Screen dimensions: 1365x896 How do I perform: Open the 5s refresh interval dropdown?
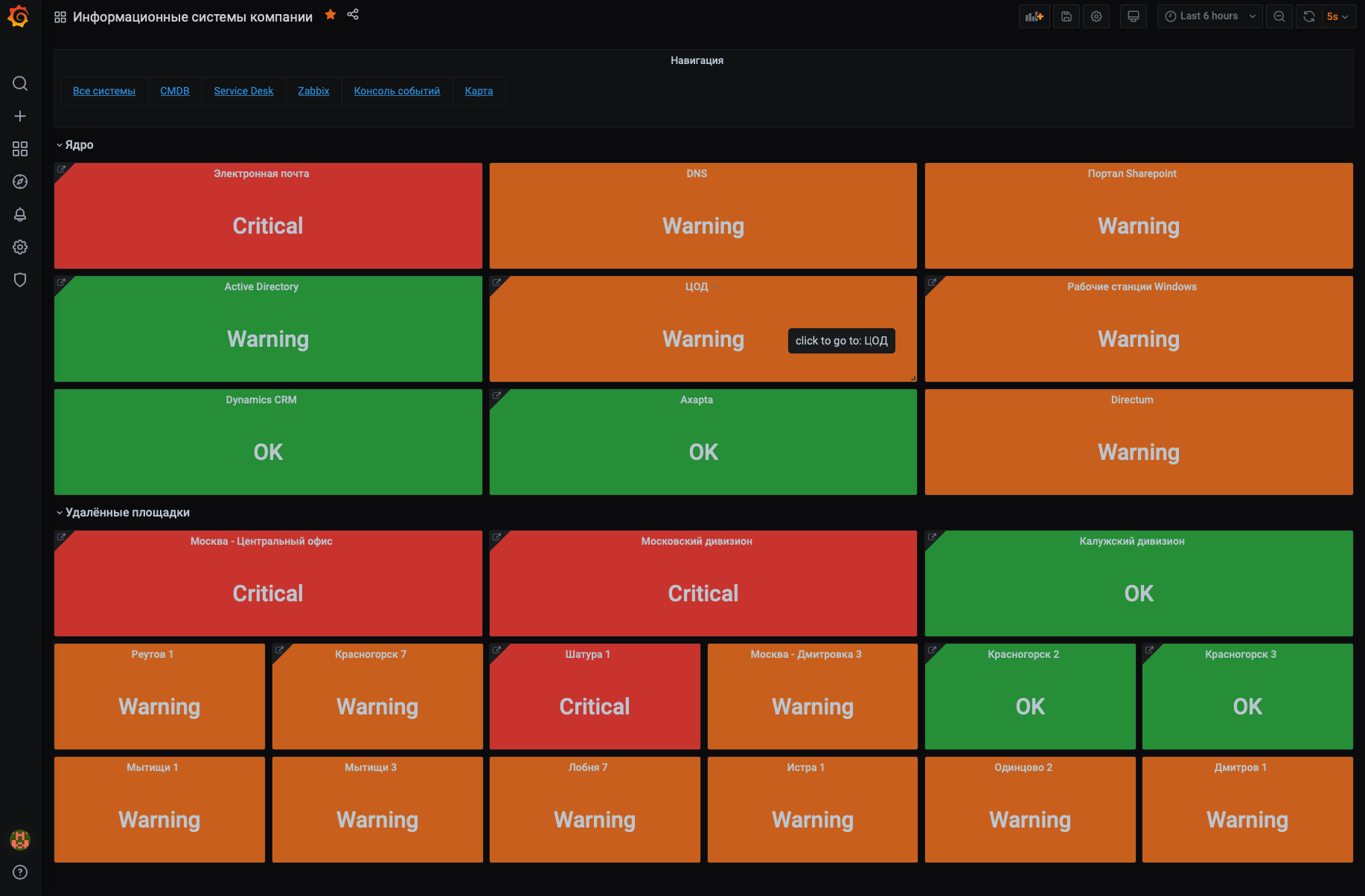click(1337, 16)
